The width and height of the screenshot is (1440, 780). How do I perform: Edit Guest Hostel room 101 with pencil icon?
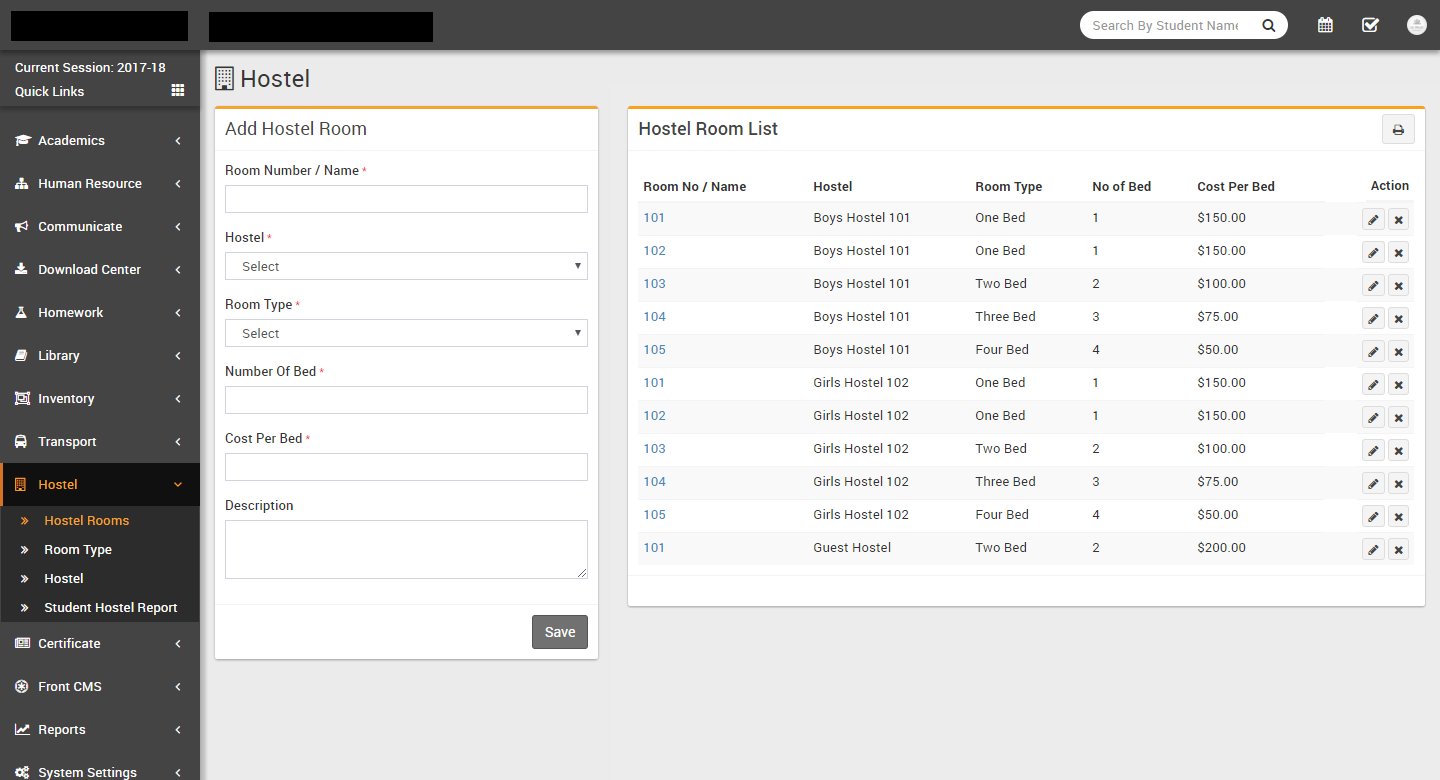pos(1373,550)
